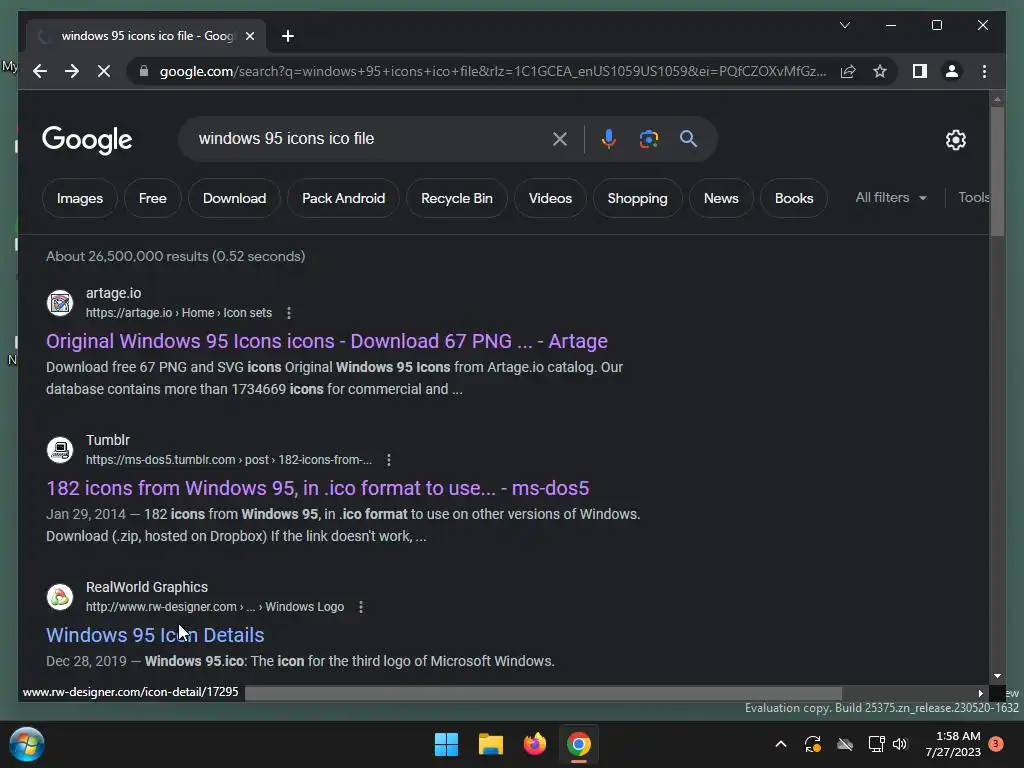Image resolution: width=1024 pixels, height=768 pixels.
Task: Go to the Google homepage logo
Action: pos(88,140)
